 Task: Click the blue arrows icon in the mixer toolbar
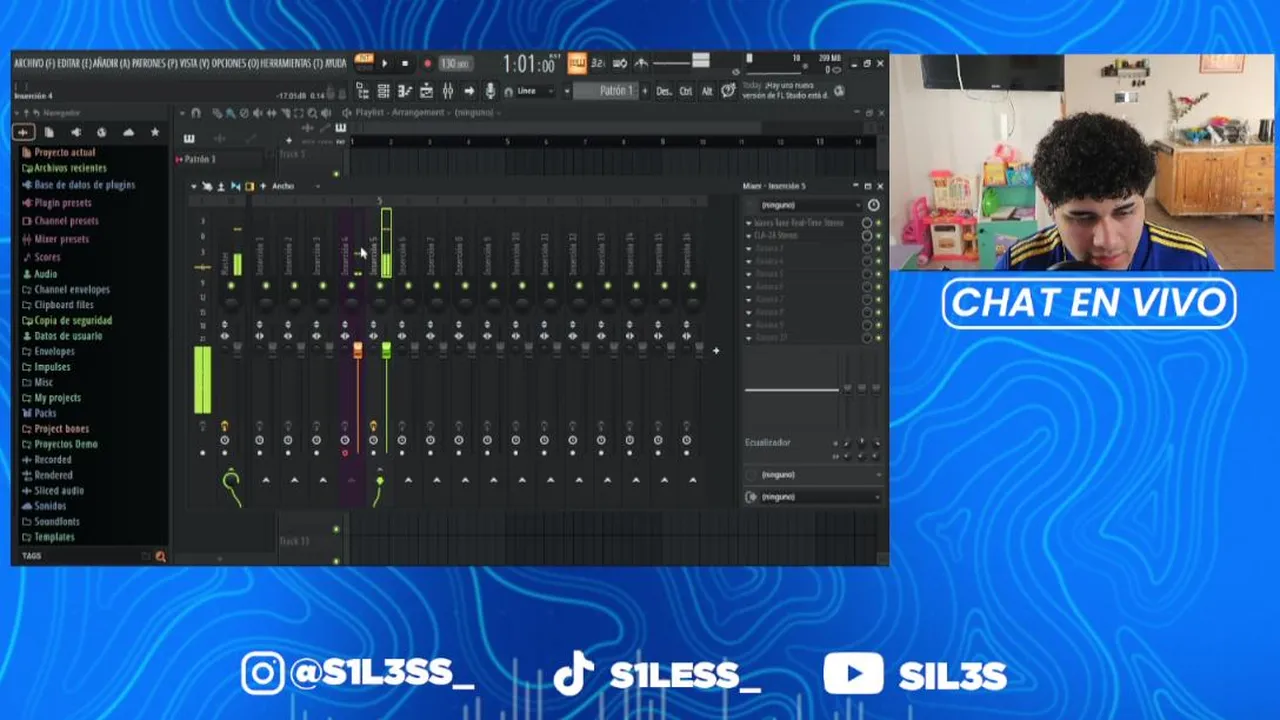[x=236, y=186]
